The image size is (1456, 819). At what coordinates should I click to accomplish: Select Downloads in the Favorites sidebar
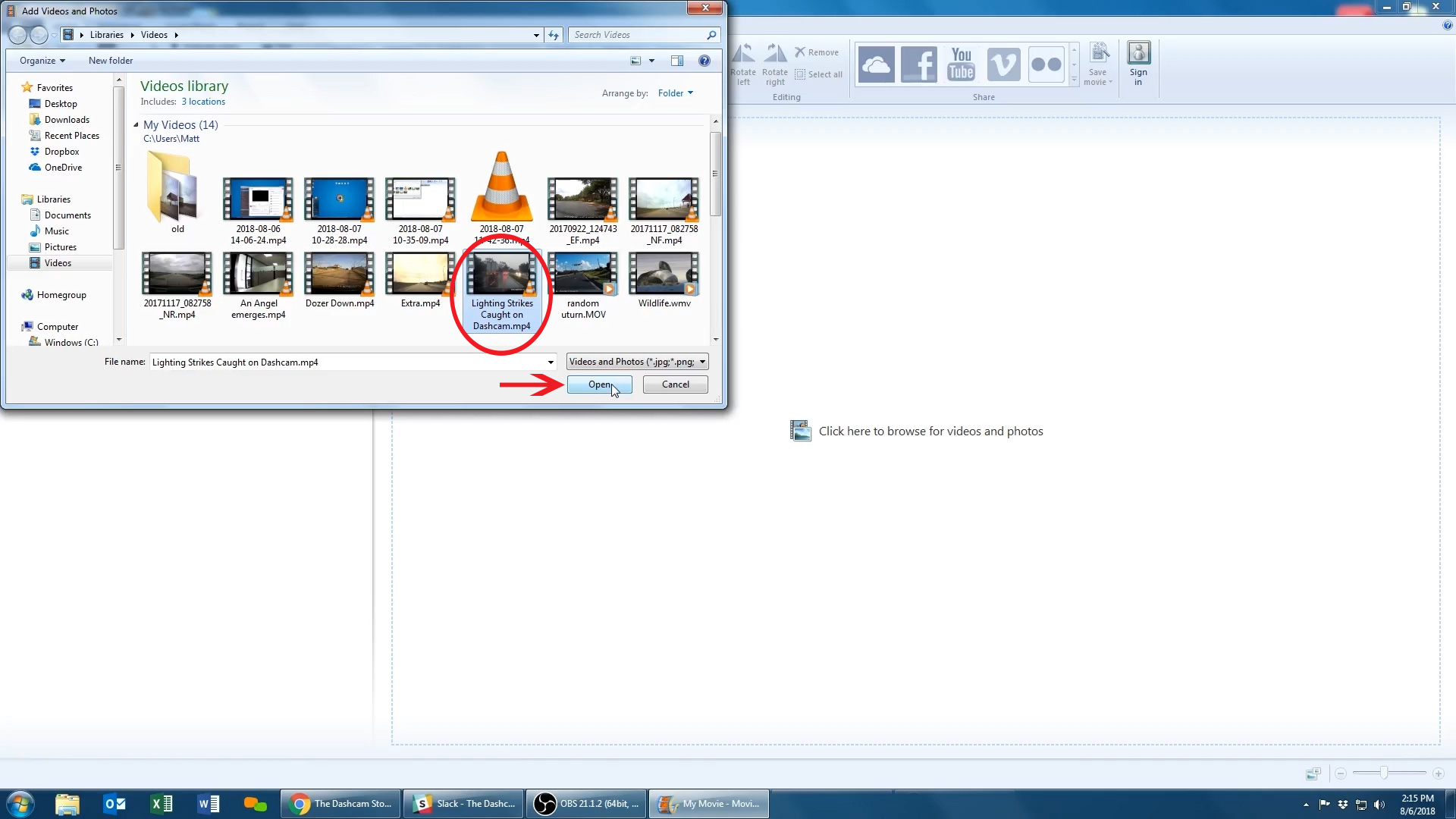click(67, 120)
